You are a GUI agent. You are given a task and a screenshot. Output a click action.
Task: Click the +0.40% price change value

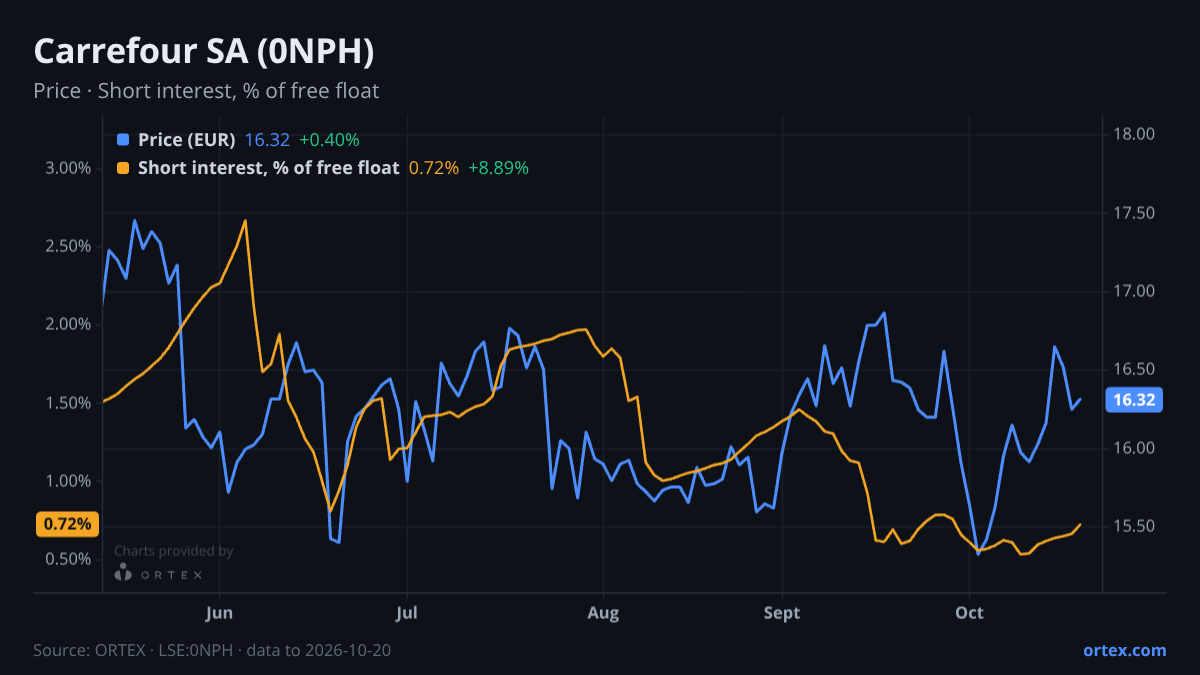pyautogui.click(x=329, y=140)
